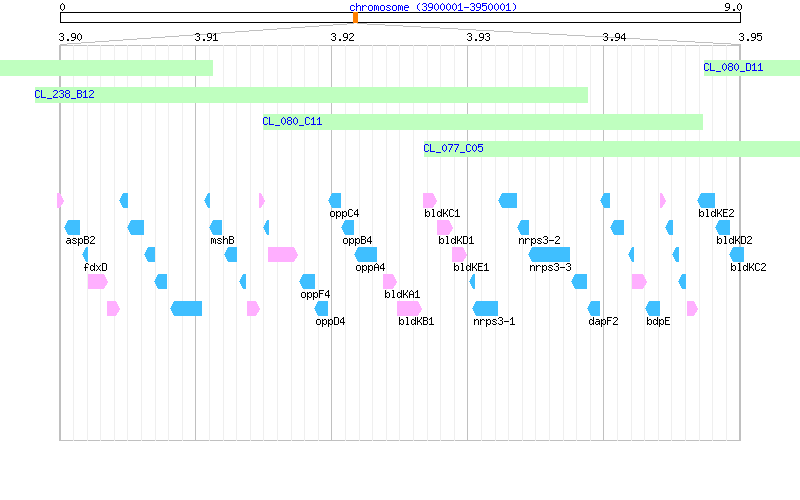Select the nrps3-3 gene arrow
This screenshot has width=800, height=500.
(x=549, y=255)
